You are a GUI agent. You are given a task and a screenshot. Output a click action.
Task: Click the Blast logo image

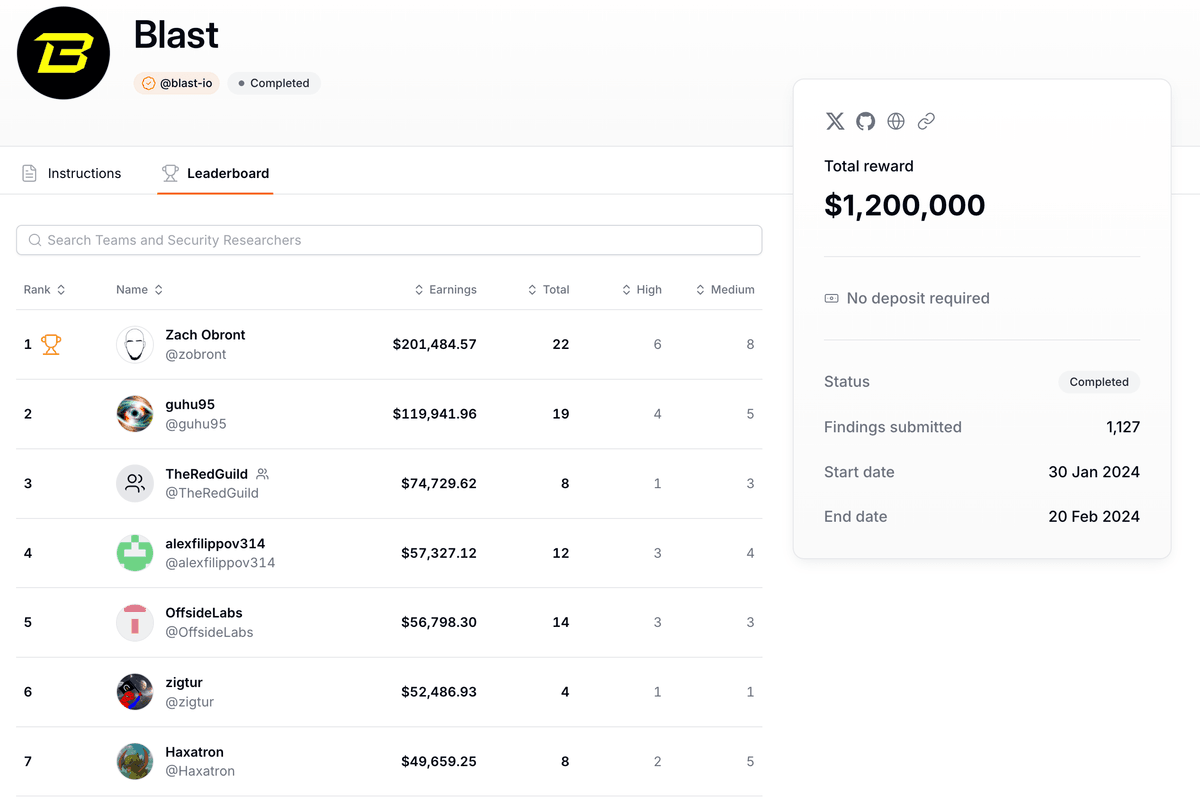click(63, 53)
